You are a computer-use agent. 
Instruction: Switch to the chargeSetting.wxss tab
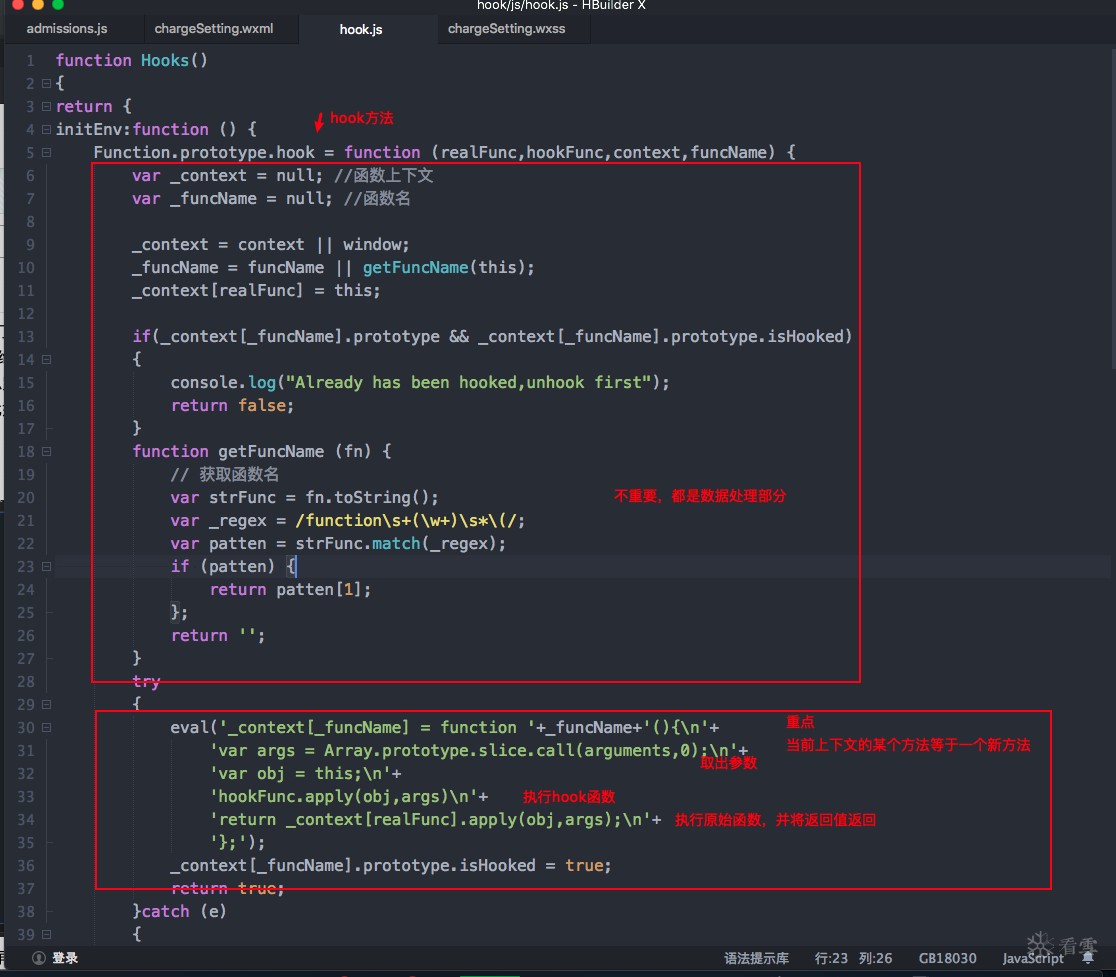pos(506,28)
